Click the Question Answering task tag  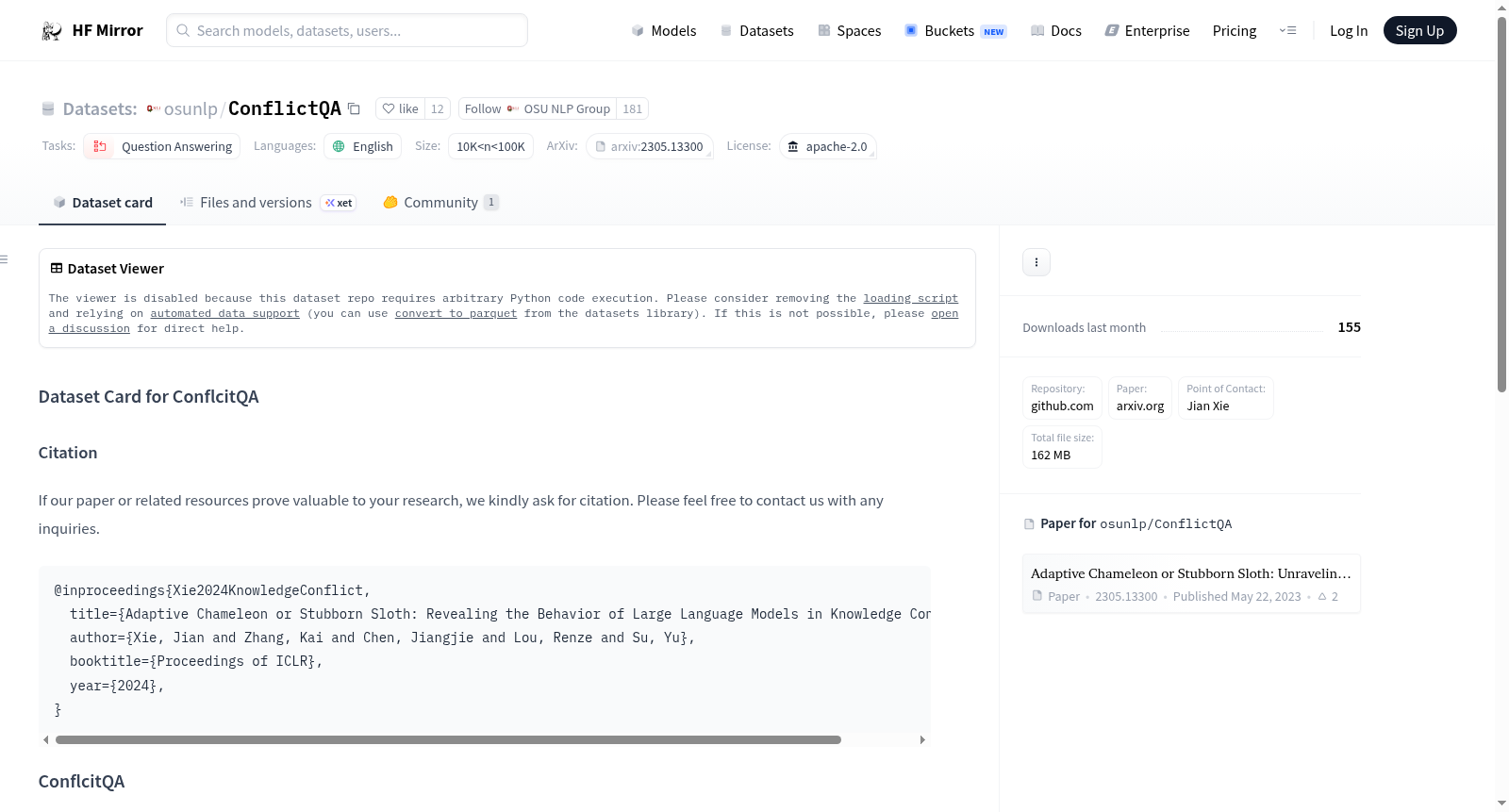pos(161,146)
